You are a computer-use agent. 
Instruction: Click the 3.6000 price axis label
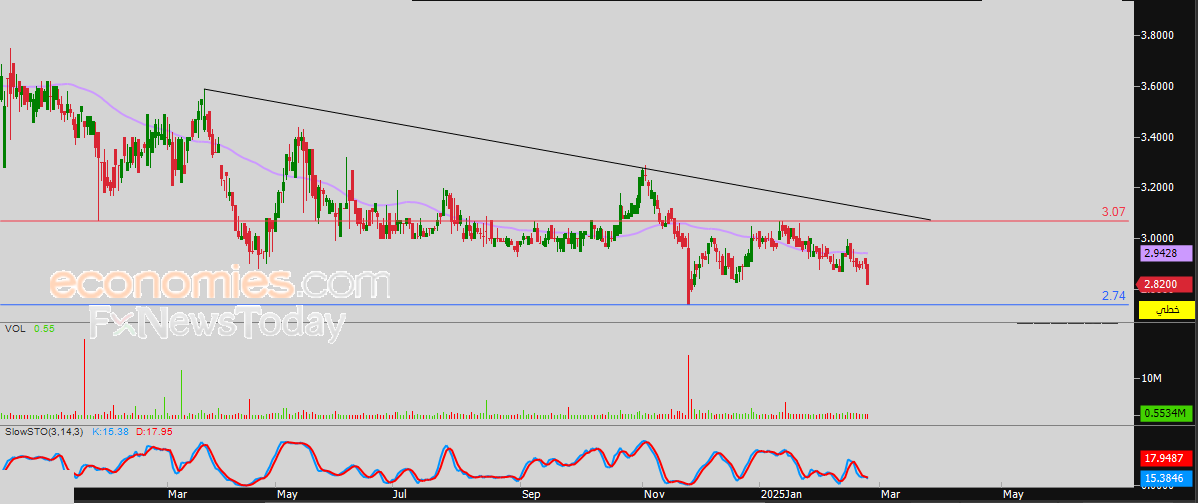1157,86
